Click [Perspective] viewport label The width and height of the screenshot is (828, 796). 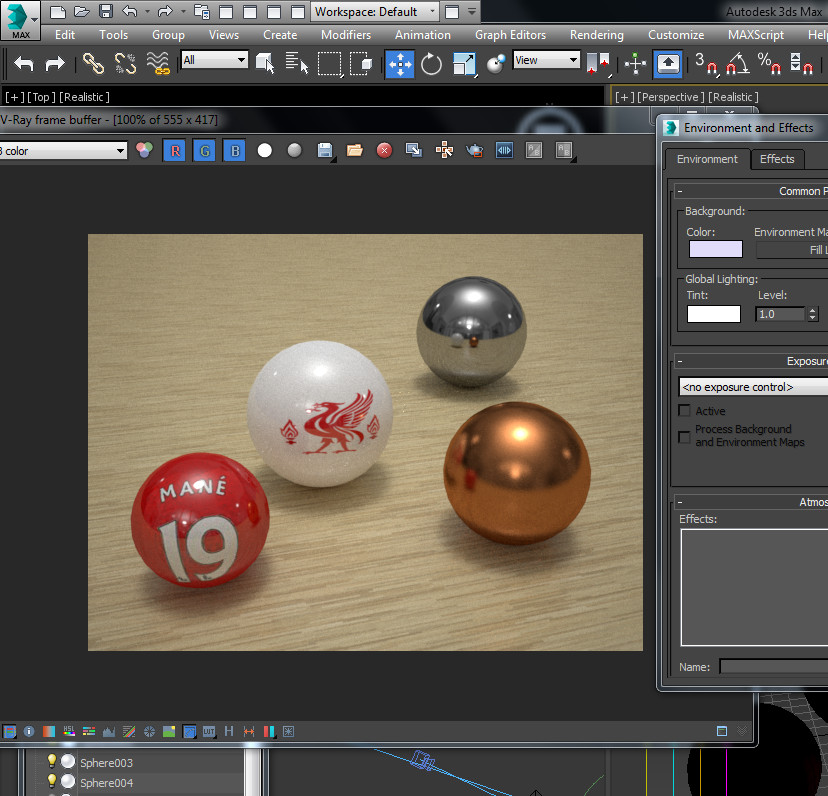point(670,97)
